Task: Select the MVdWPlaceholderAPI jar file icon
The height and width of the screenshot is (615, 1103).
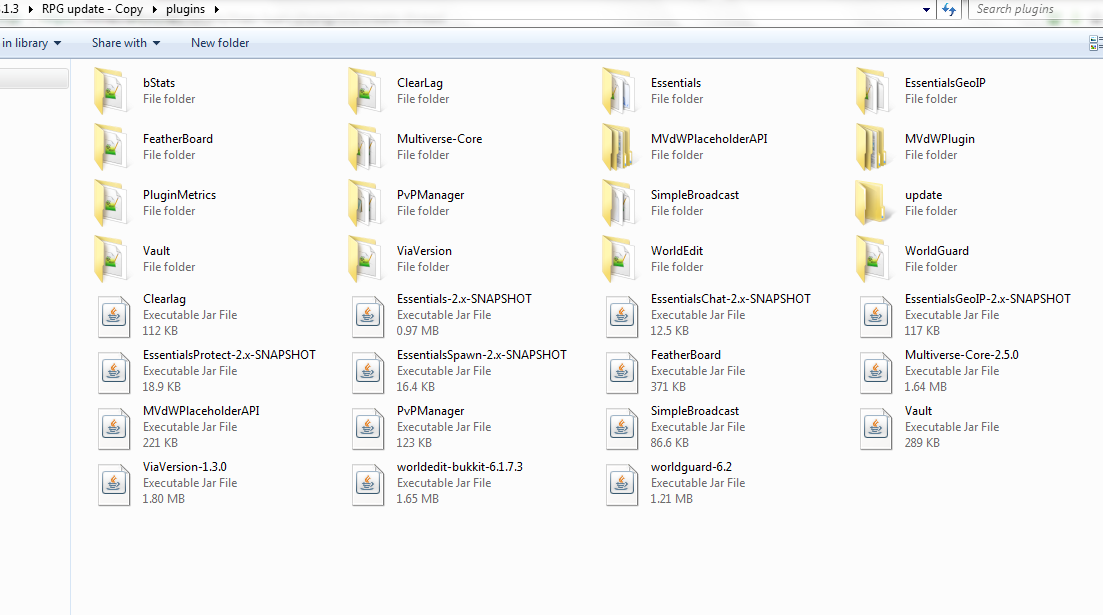Action: click(x=114, y=428)
